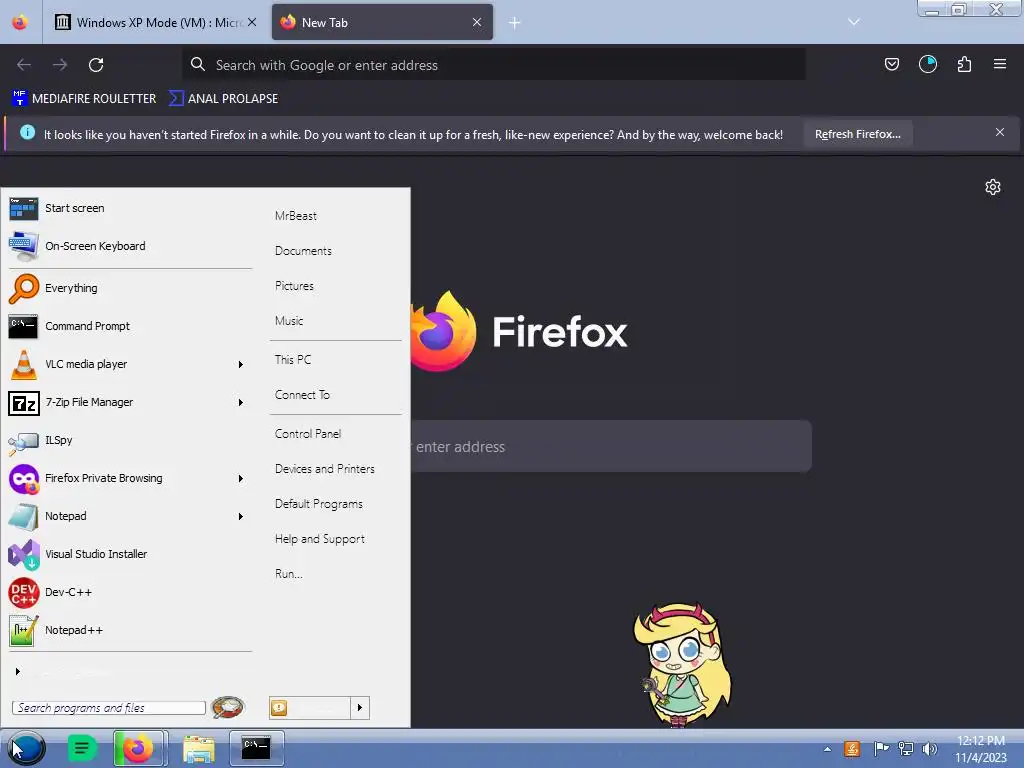Select Run... in the Start menu

click(x=288, y=574)
